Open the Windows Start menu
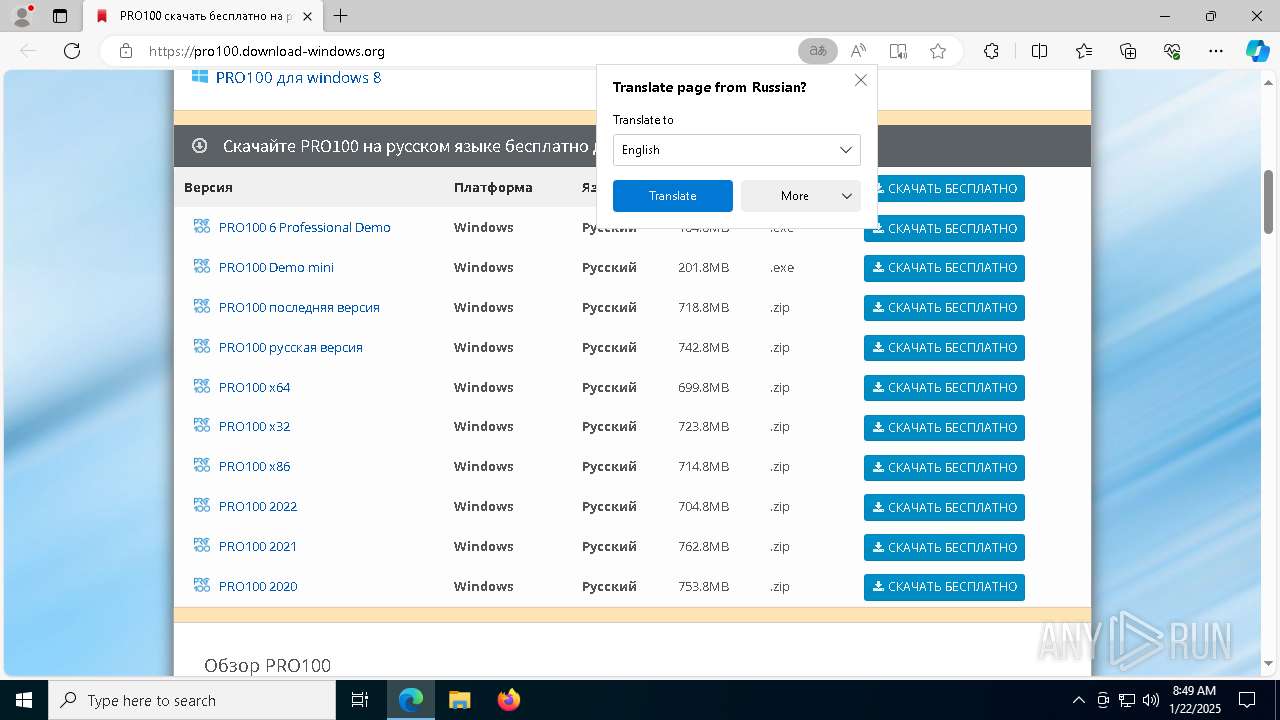 (23, 700)
